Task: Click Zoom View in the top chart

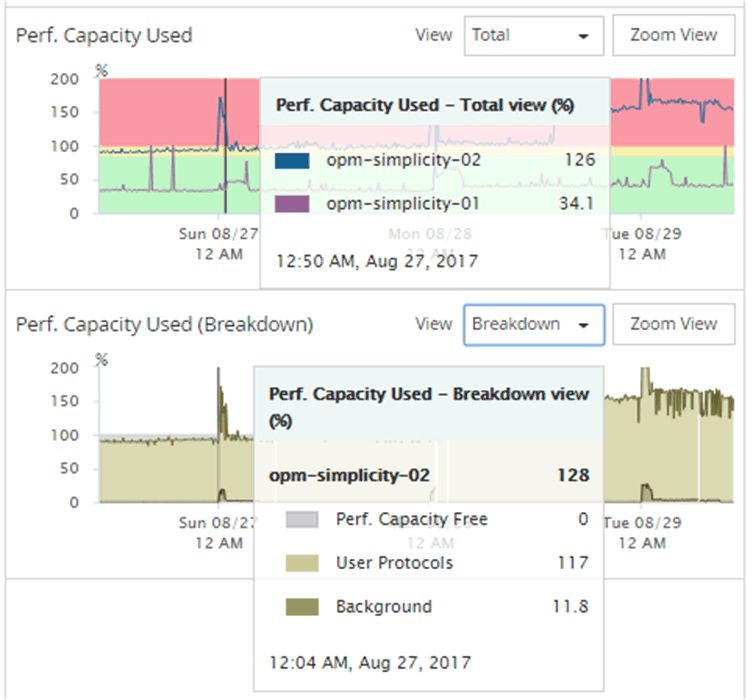Action: pos(673,35)
